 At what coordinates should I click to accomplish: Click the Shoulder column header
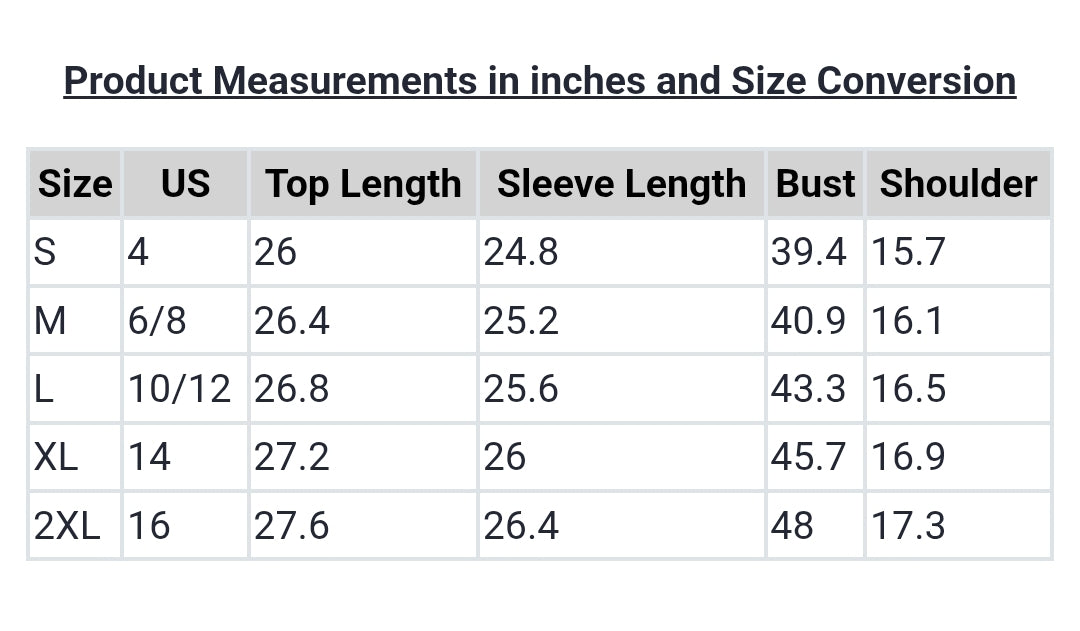point(958,184)
